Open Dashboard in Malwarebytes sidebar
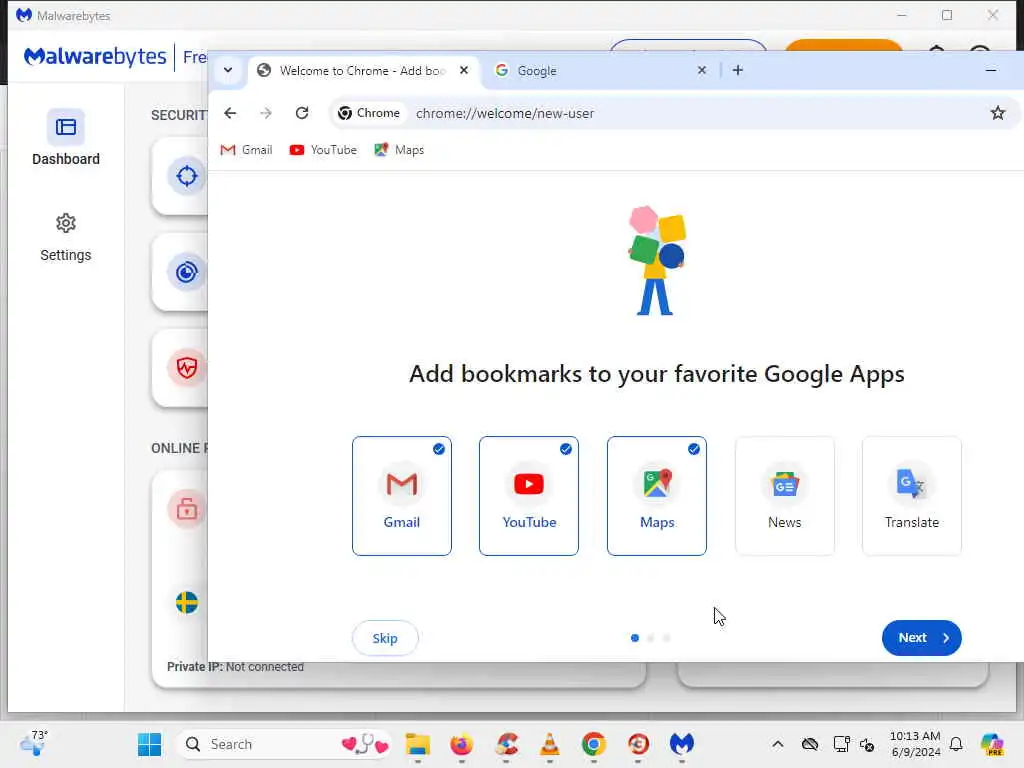The width and height of the screenshot is (1024, 768). click(65, 138)
